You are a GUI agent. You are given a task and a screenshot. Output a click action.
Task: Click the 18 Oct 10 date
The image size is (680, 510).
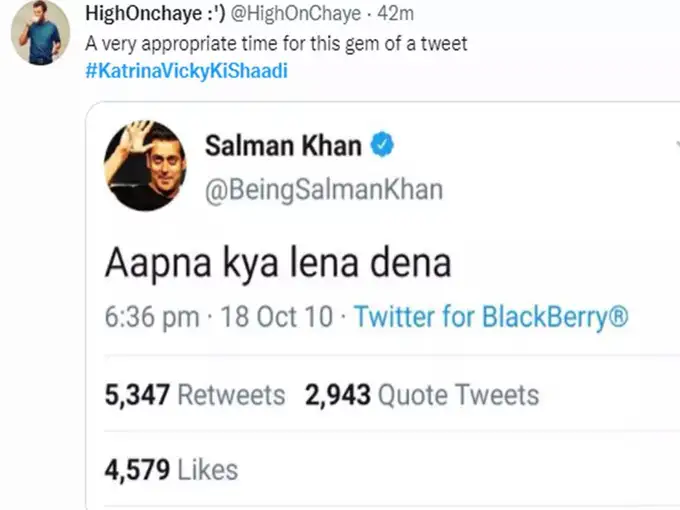point(277,317)
